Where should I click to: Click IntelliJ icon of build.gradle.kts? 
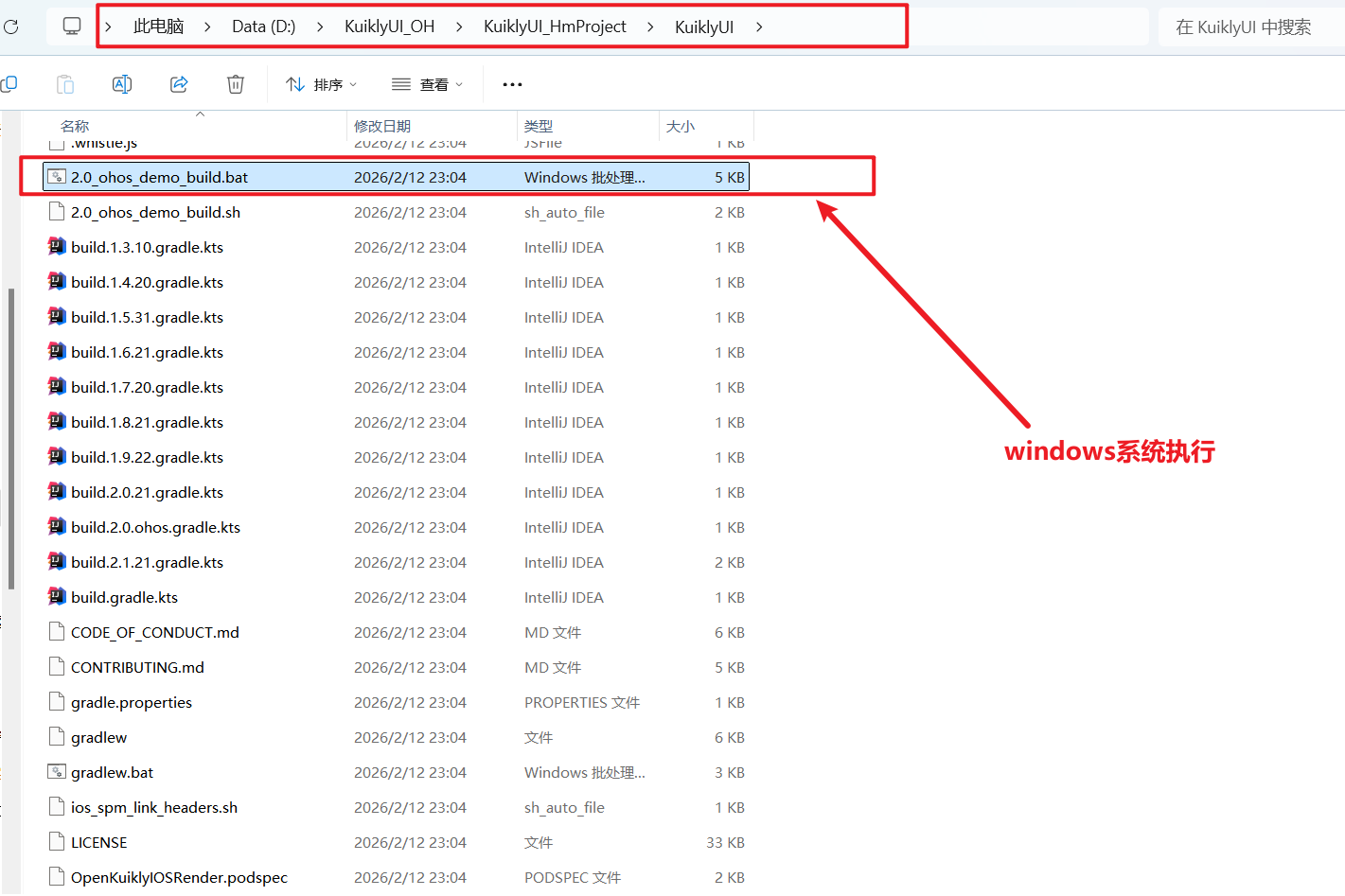point(57,597)
